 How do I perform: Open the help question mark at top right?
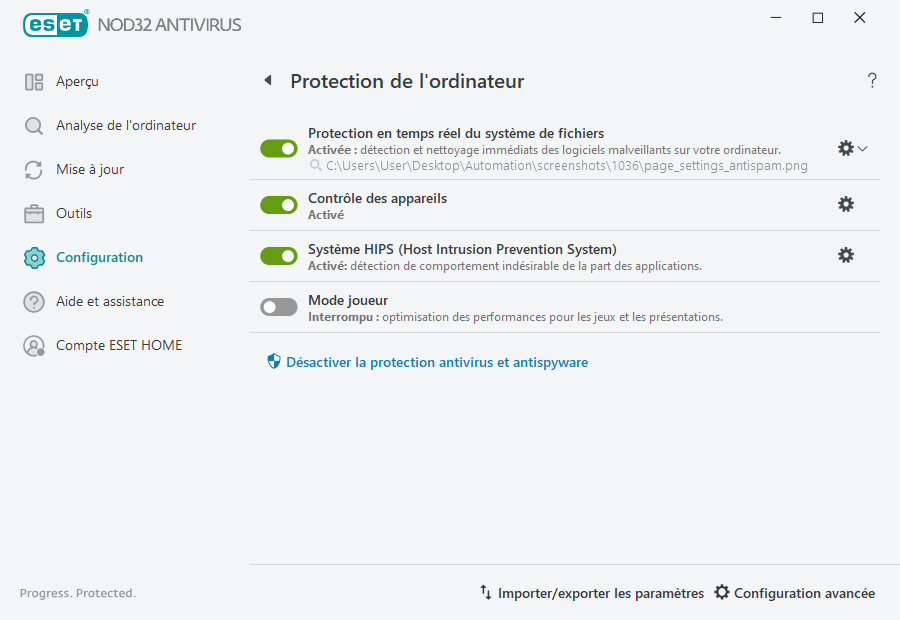pyautogui.click(x=871, y=80)
